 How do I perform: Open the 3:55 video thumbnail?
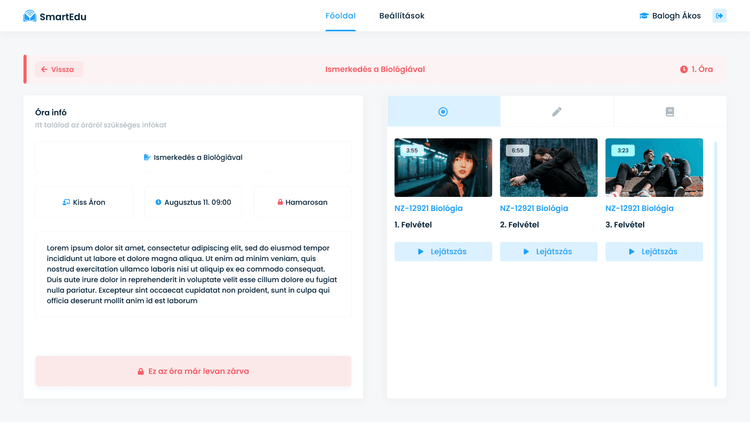click(x=443, y=167)
